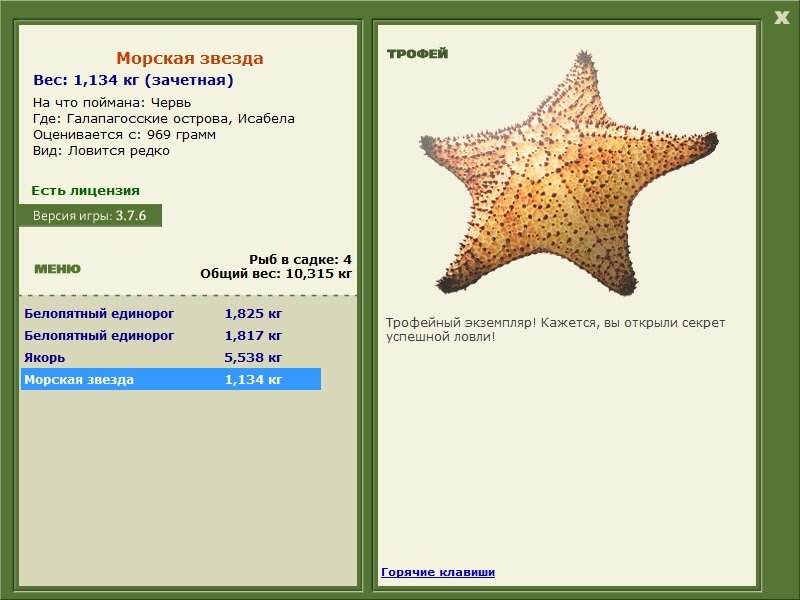Select the Морская звезда 1,134 кг row
This screenshot has width=800, height=600.
171,379
